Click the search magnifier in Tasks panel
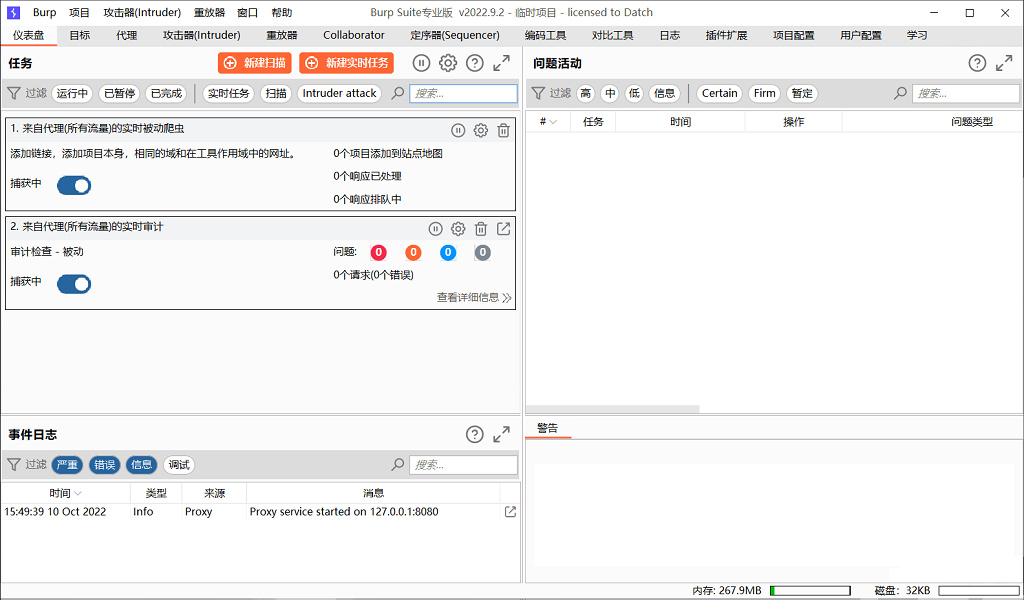 click(398, 93)
